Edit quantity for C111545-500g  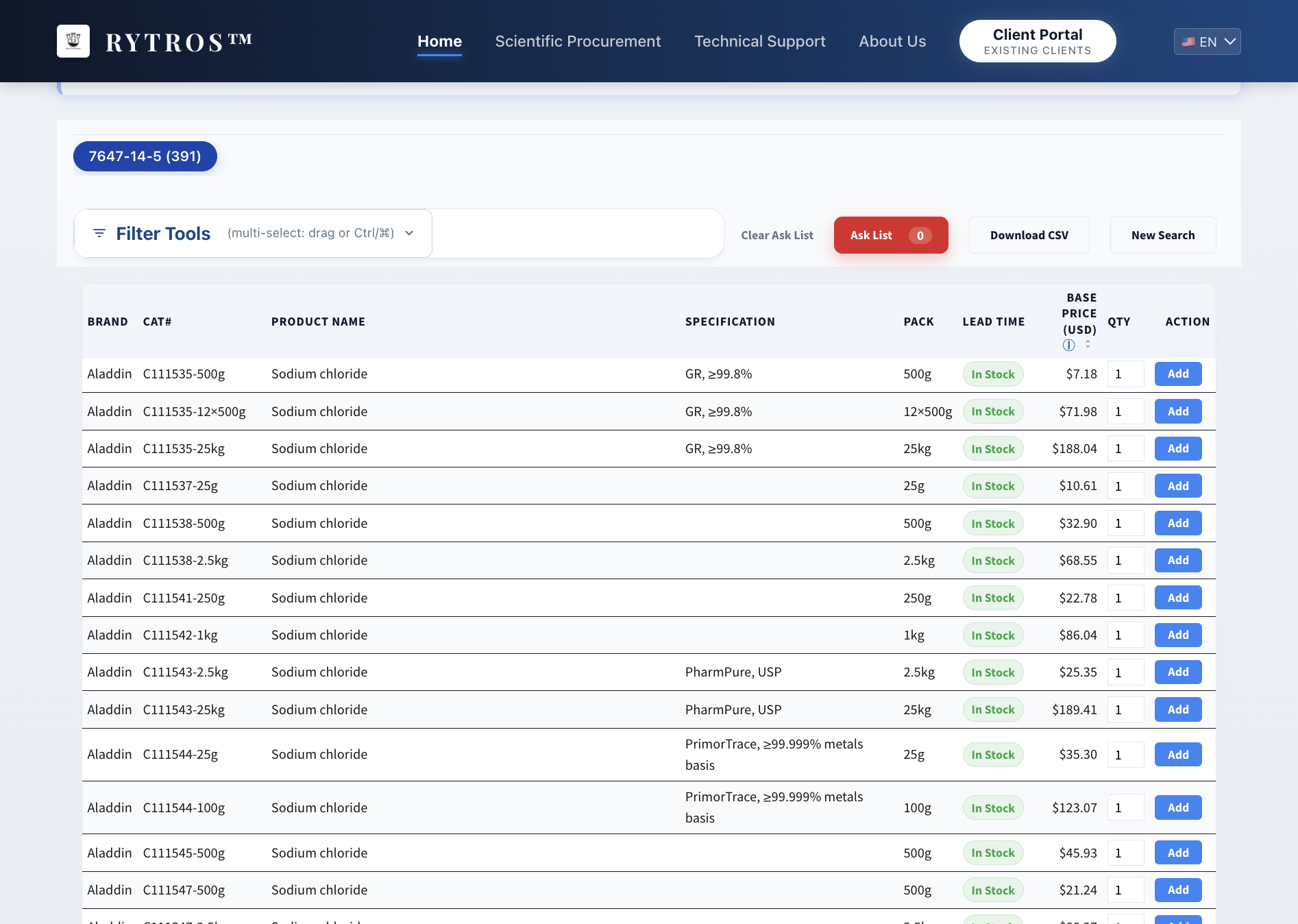(x=1125, y=853)
